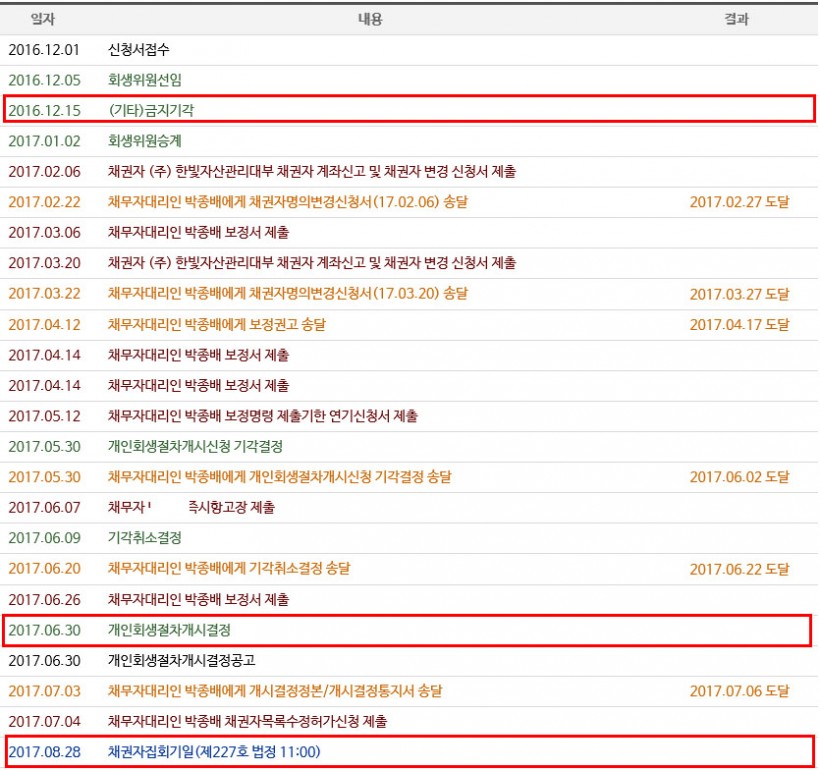This screenshot has width=820, height=771.
Task: Click the result 2017.06.22 도달
Action: tap(739, 569)
